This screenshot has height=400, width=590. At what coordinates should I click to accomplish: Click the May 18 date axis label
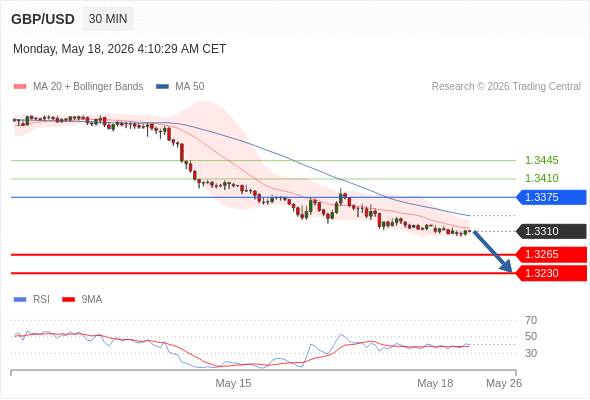(x=435, y=383)
